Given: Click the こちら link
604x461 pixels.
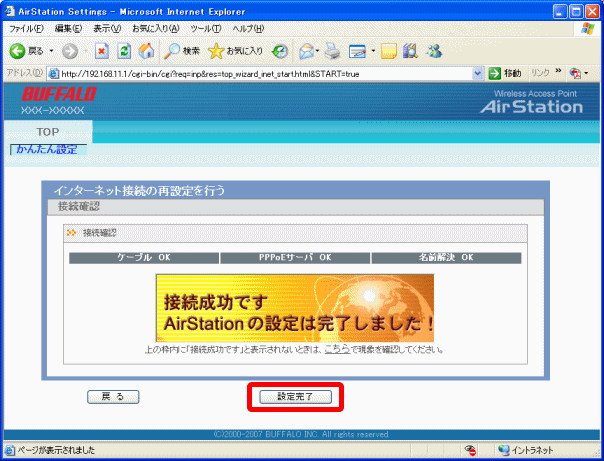Looking at the screenshot, I should pyautogui.click(x=337, y=349).
